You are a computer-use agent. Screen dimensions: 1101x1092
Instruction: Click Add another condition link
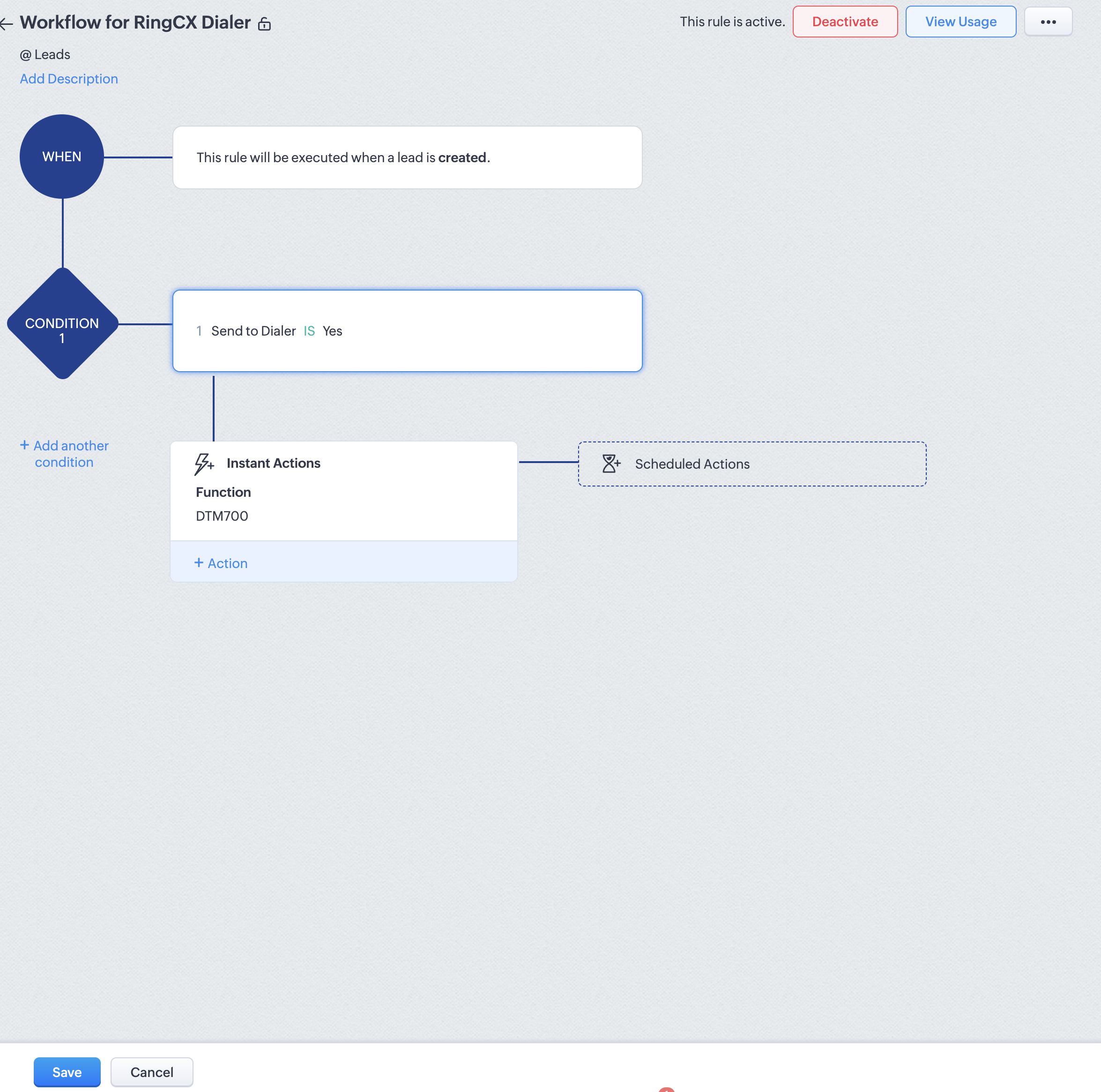pyautogui.click(x=64, y=454)
